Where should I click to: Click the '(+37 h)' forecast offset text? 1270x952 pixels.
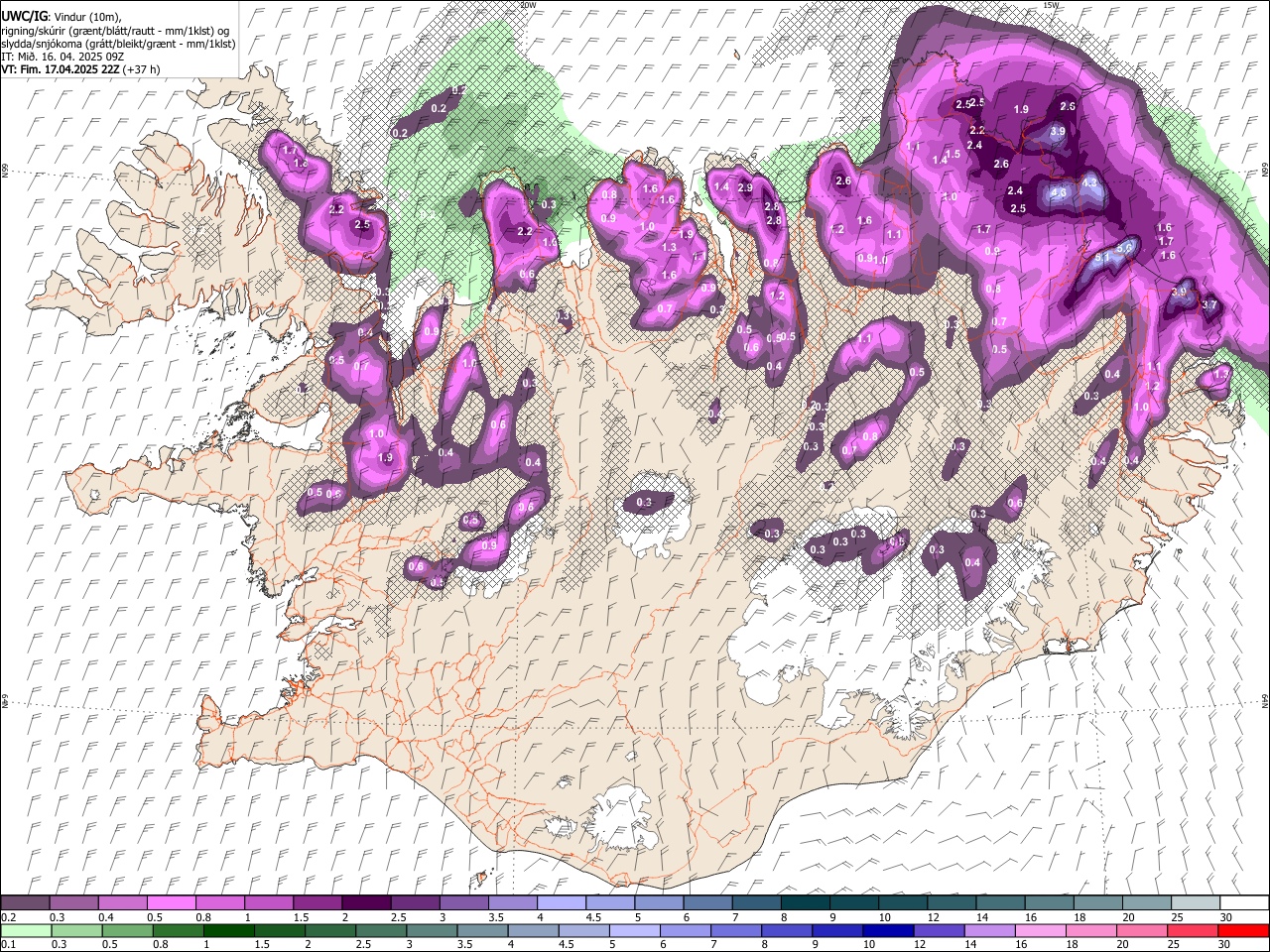point(141,69)
